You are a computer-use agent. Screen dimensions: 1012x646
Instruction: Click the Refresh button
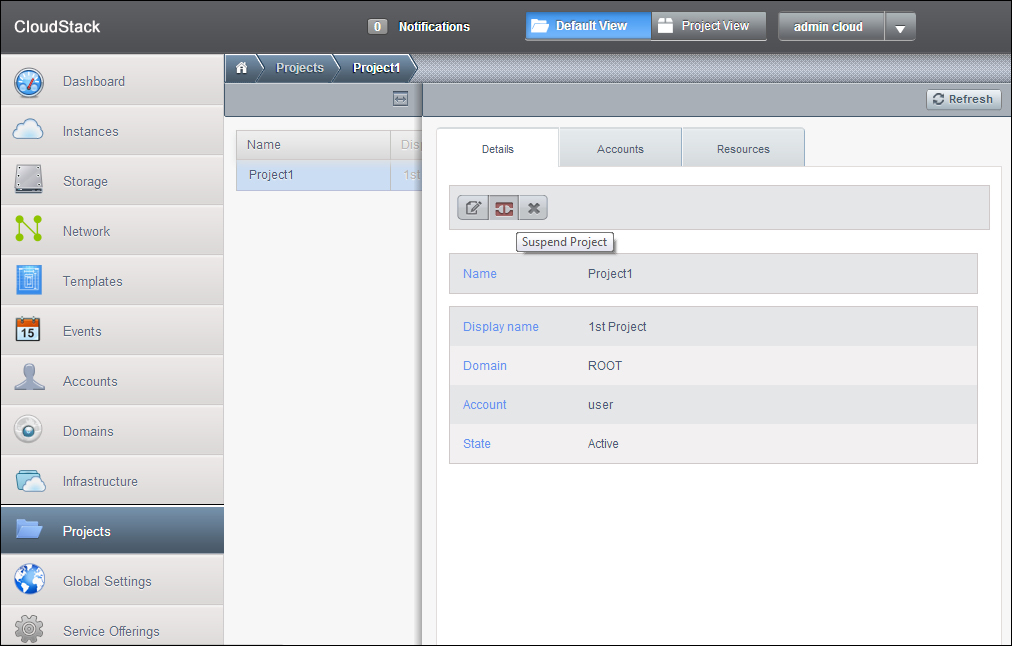963,99
